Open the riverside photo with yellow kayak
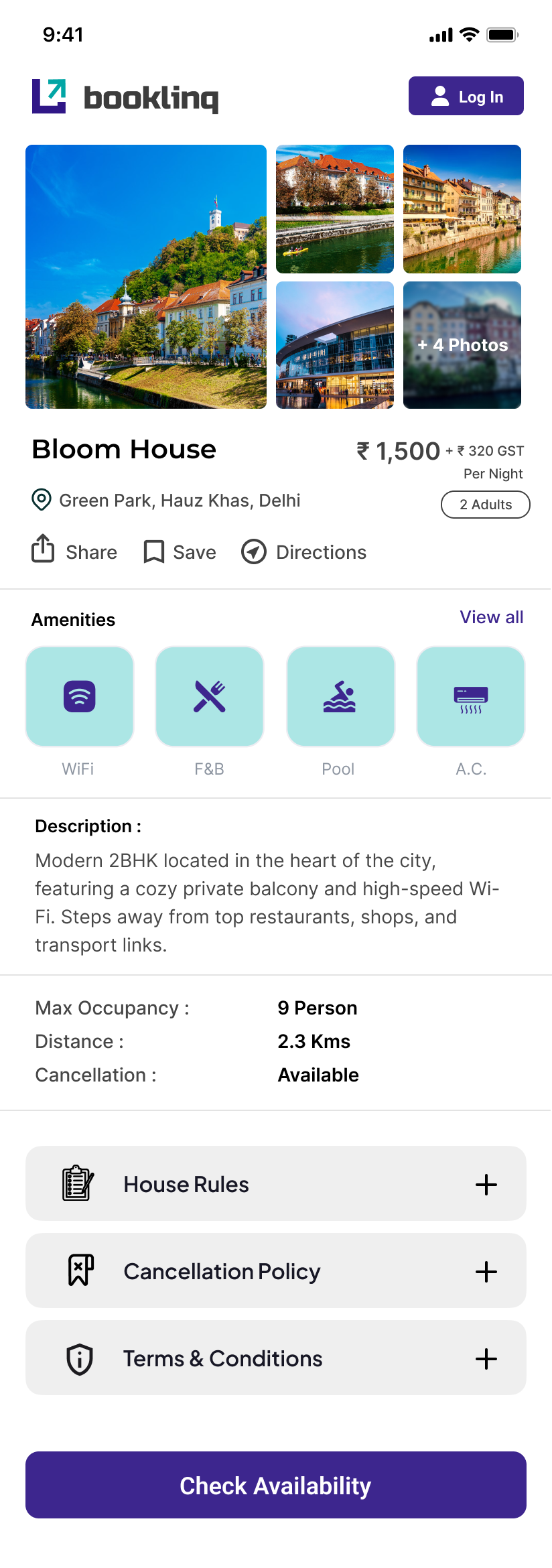The height and width of the screenshot is (1568, 552). [335, 209]
